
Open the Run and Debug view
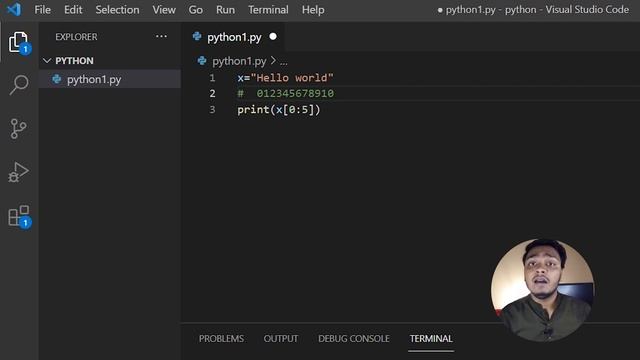pyautogui.click(x=19, y=171)
